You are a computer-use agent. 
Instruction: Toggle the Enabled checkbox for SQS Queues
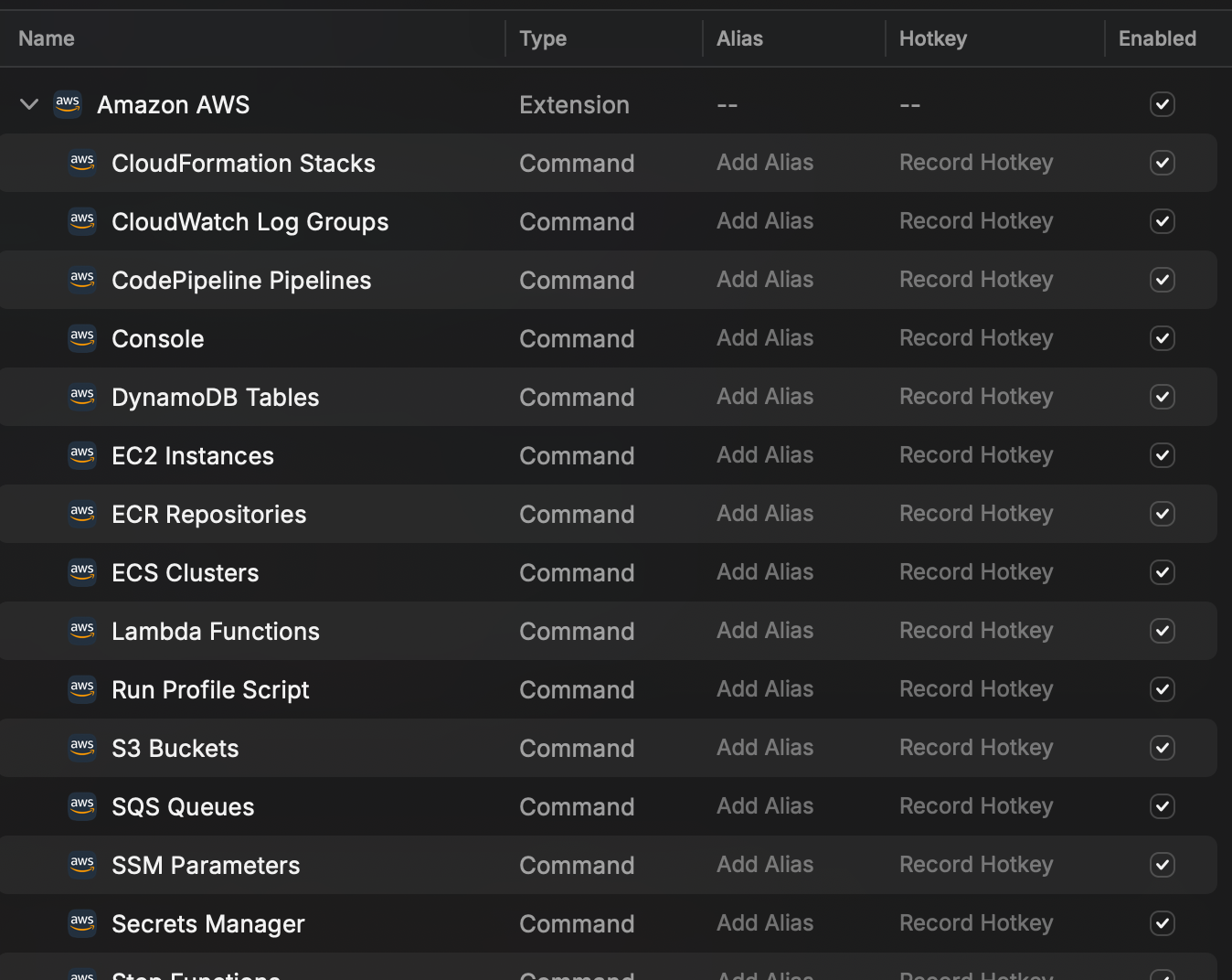pos(1162,806)
